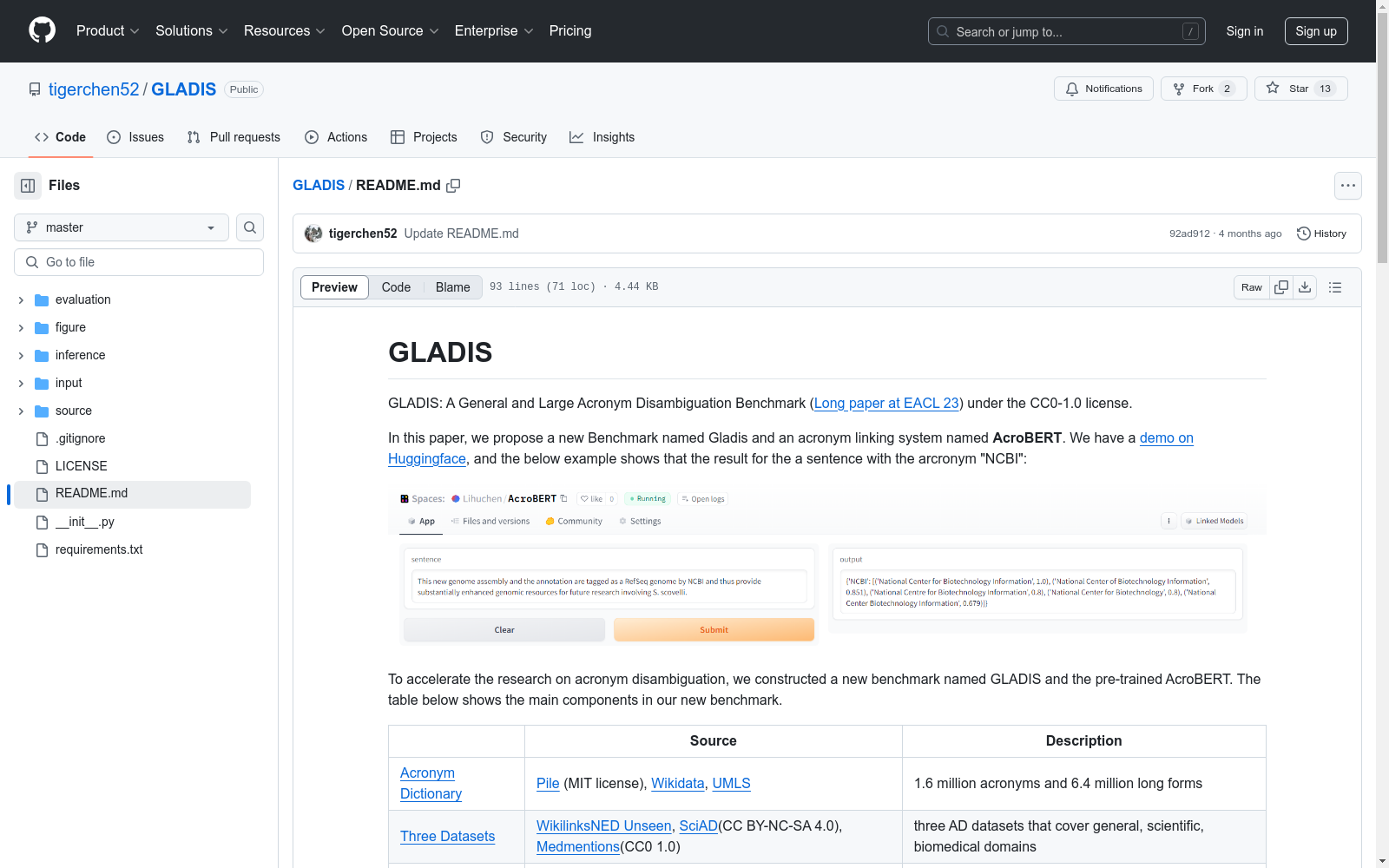Click Sign in
Screen dimensions: 1389x868
click(1245, 31)
